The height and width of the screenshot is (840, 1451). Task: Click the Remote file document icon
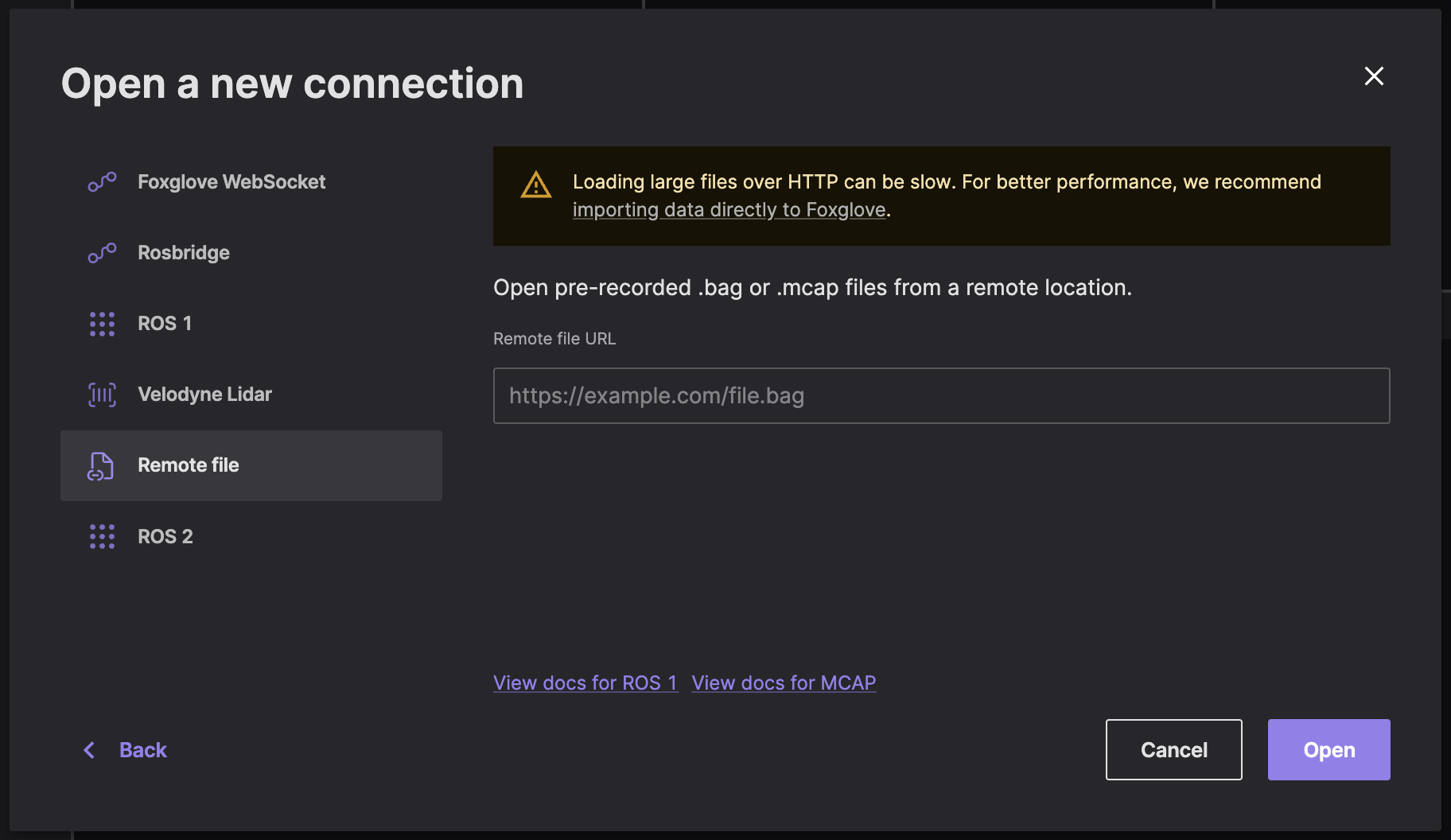pos(101,466)
